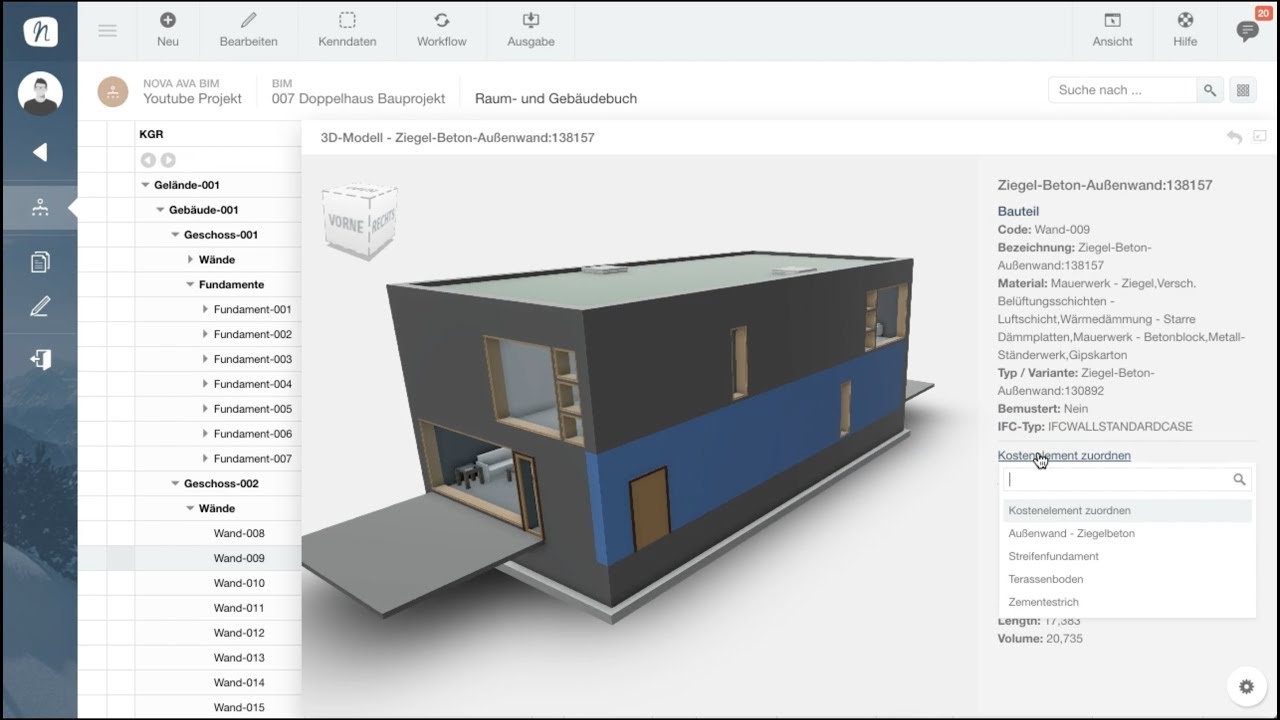Choose the 'Zementestrich' option
The width and height of the screenshot is (1280, 720).
pos(1127,602)
